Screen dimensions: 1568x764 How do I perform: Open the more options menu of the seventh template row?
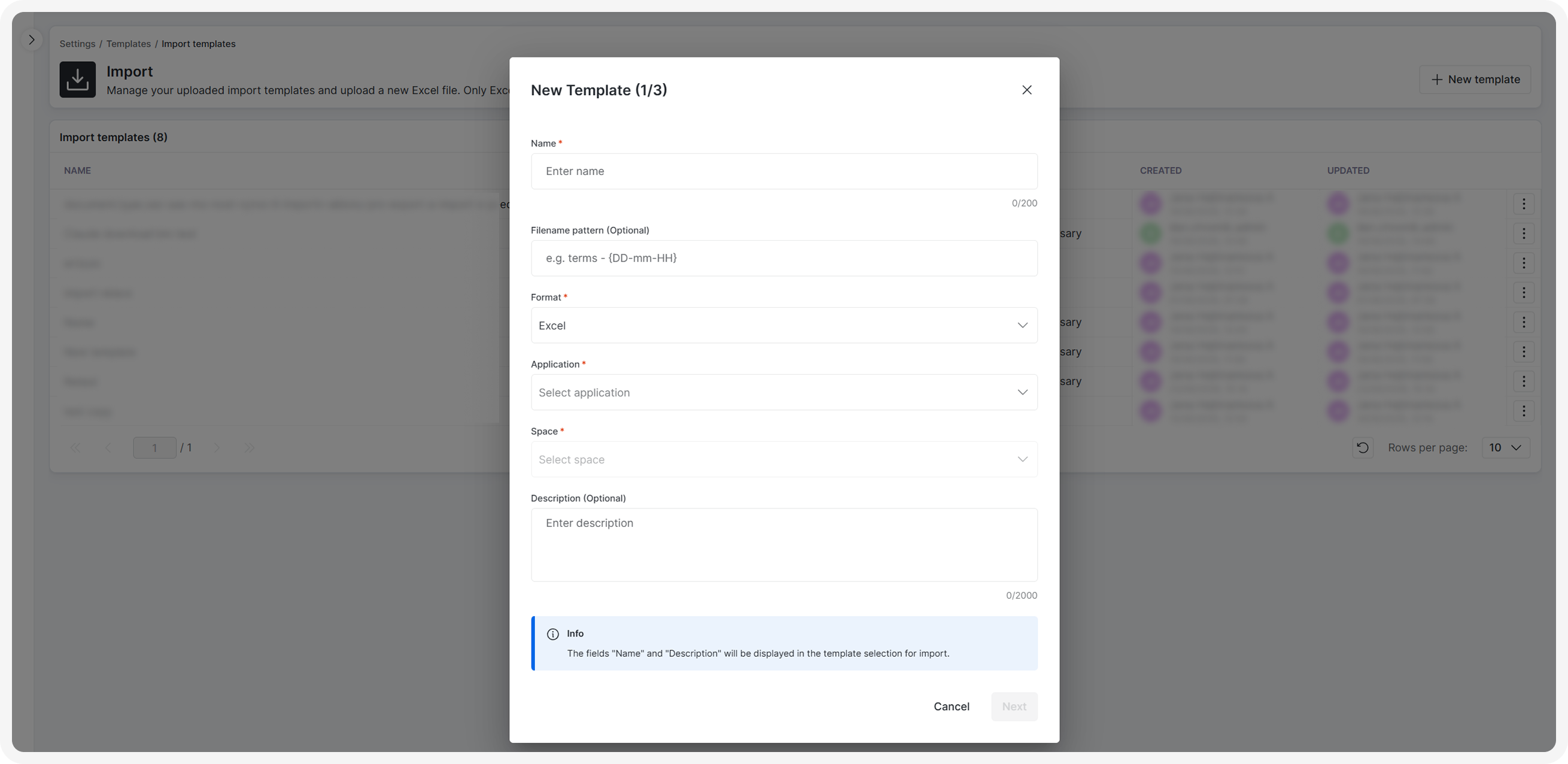pos(1524,381)
